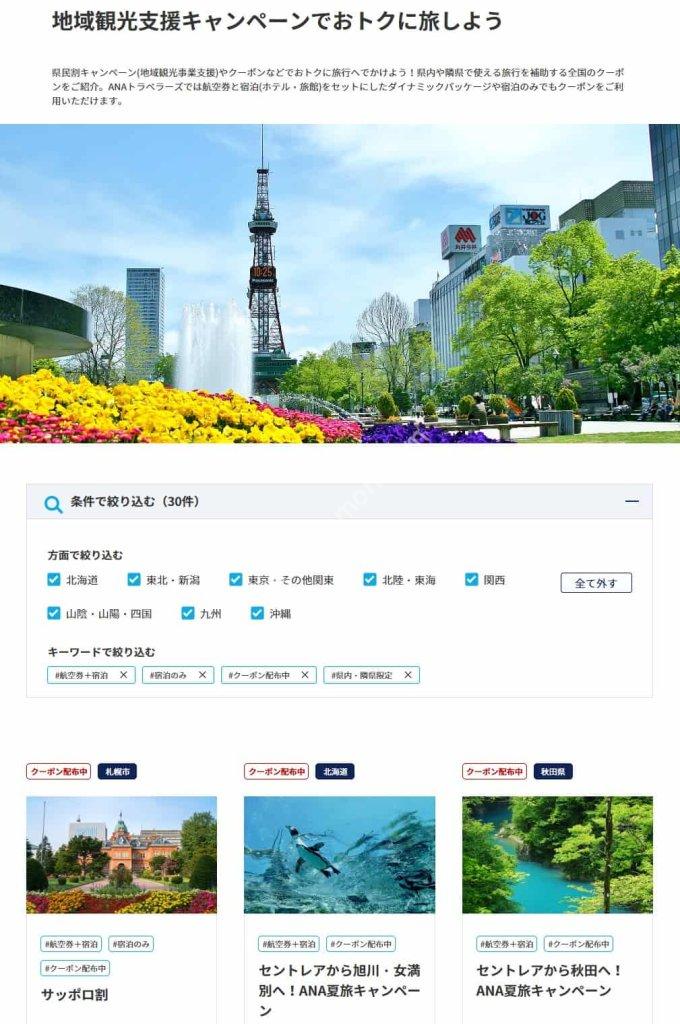Remove the #航空券+宿泊 keyword filter
This screenshot has width=680, height=1024.
[123, 675]
